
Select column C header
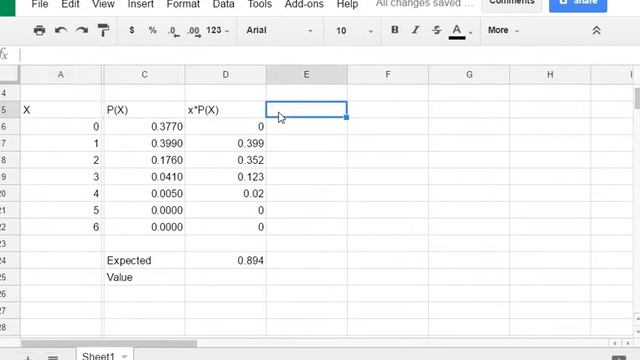pos(144,75)
